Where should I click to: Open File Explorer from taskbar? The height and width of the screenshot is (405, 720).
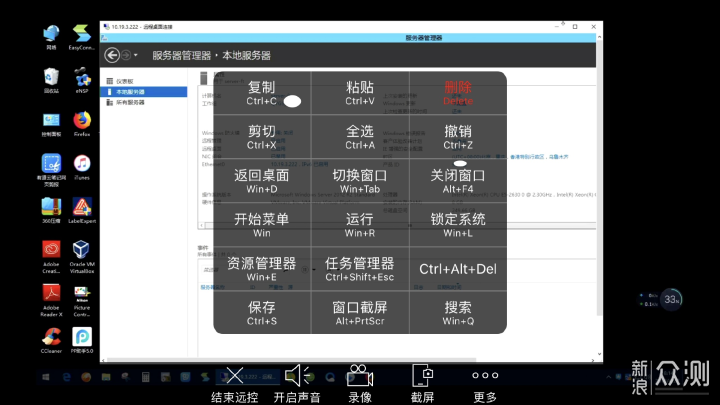point(106,377)
